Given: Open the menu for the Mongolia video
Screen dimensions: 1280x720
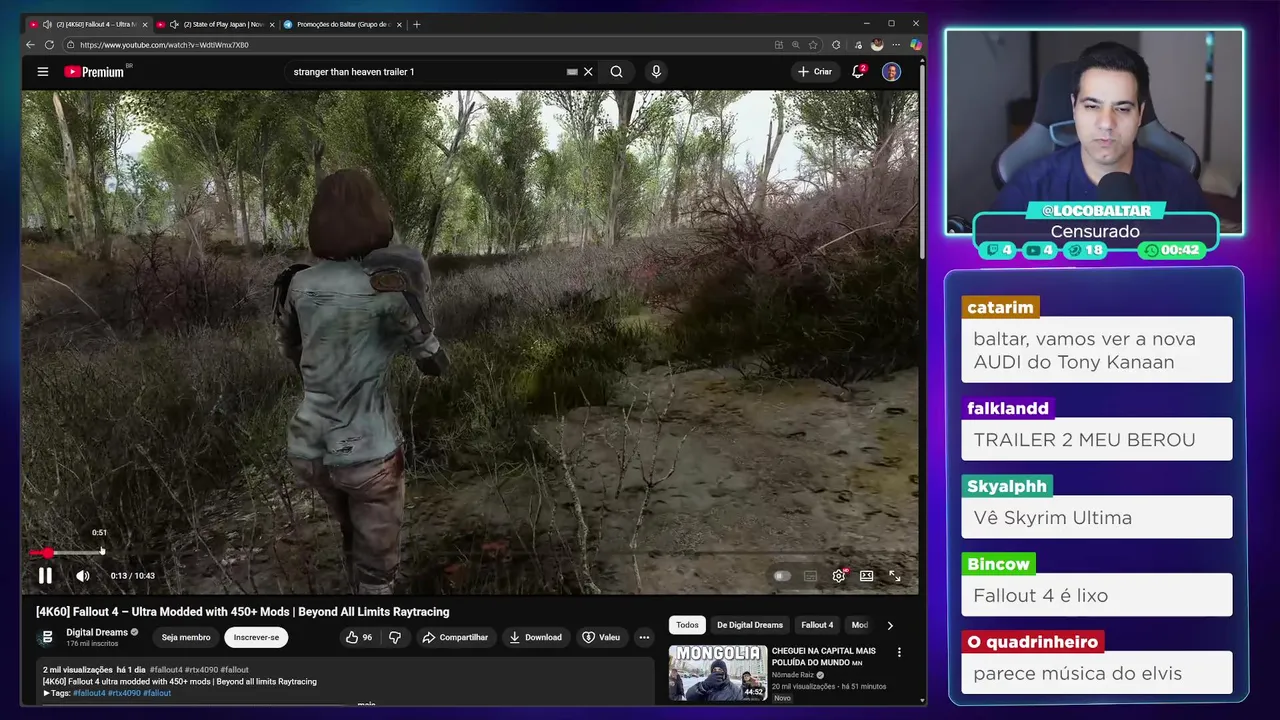Looking at the screenshot, I should 899,652.
